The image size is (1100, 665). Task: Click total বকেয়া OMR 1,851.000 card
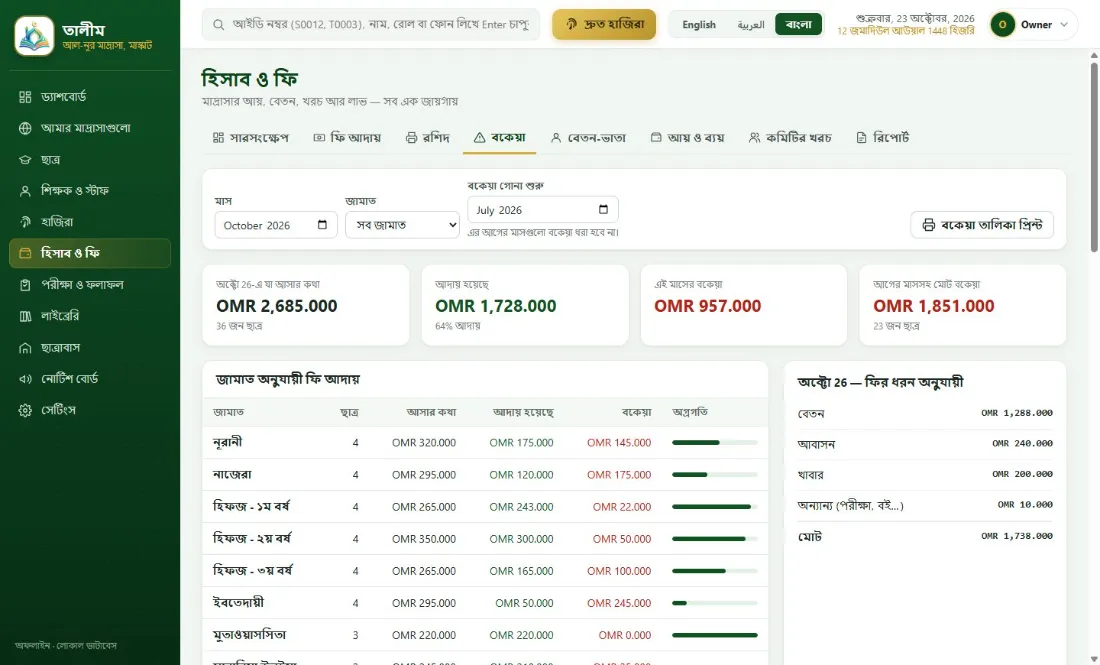[x=962, y=305]
